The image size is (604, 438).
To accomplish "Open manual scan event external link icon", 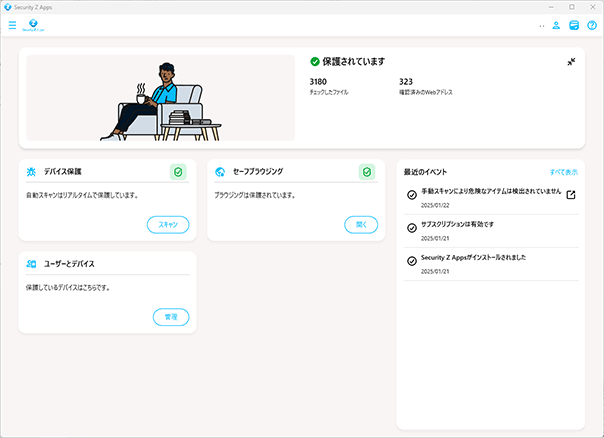I will tap(571, 195).
